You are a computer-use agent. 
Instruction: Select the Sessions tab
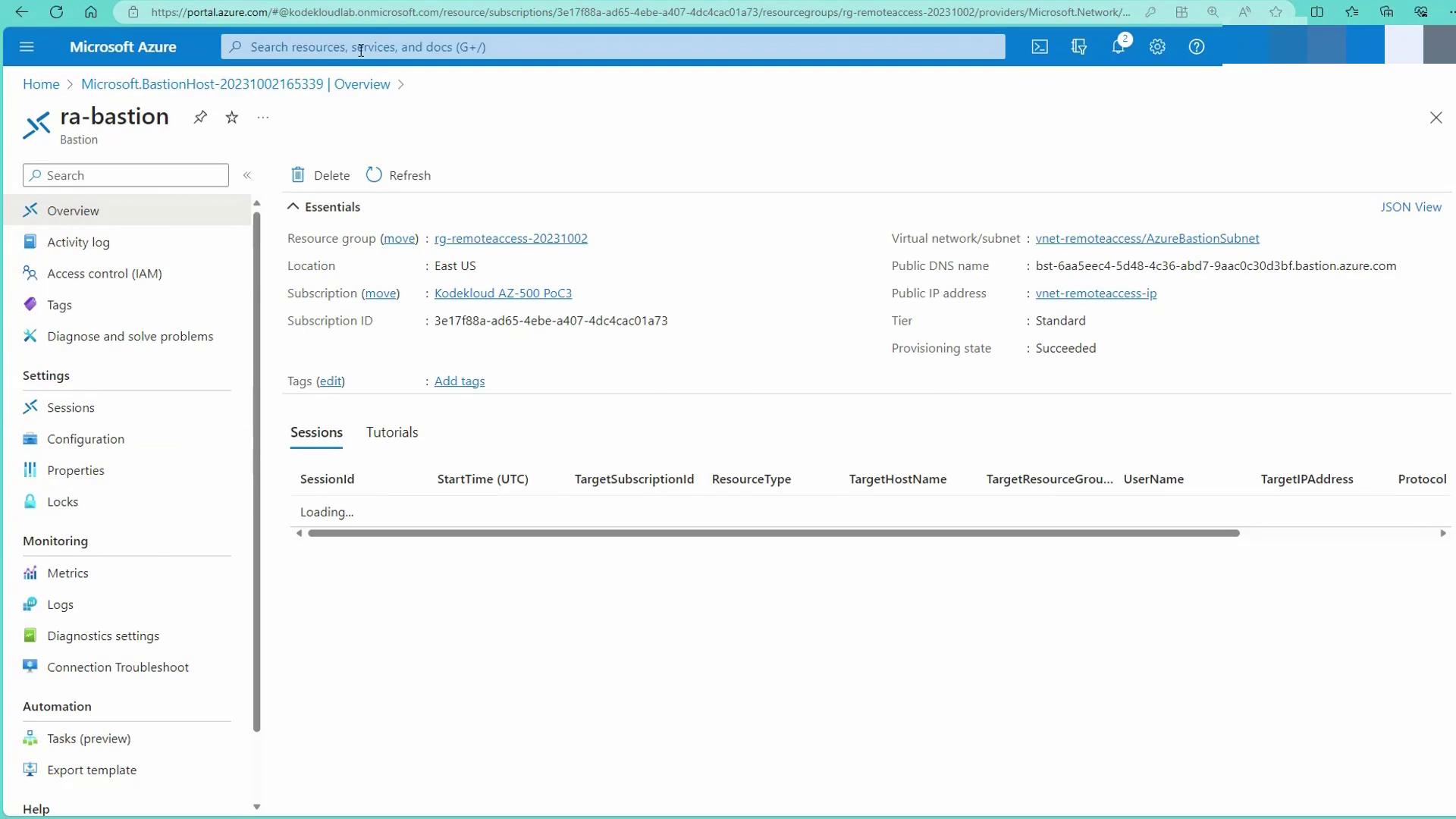click(x=316, y=432)
